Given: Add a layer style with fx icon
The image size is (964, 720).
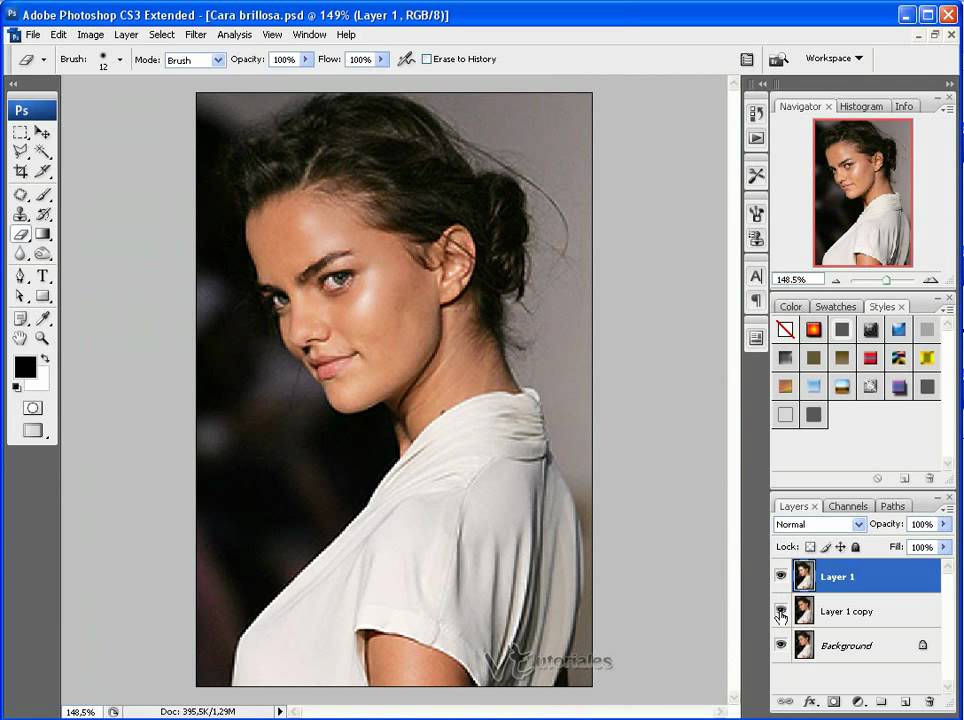Looking at the screenshot, I should point(810,701).
